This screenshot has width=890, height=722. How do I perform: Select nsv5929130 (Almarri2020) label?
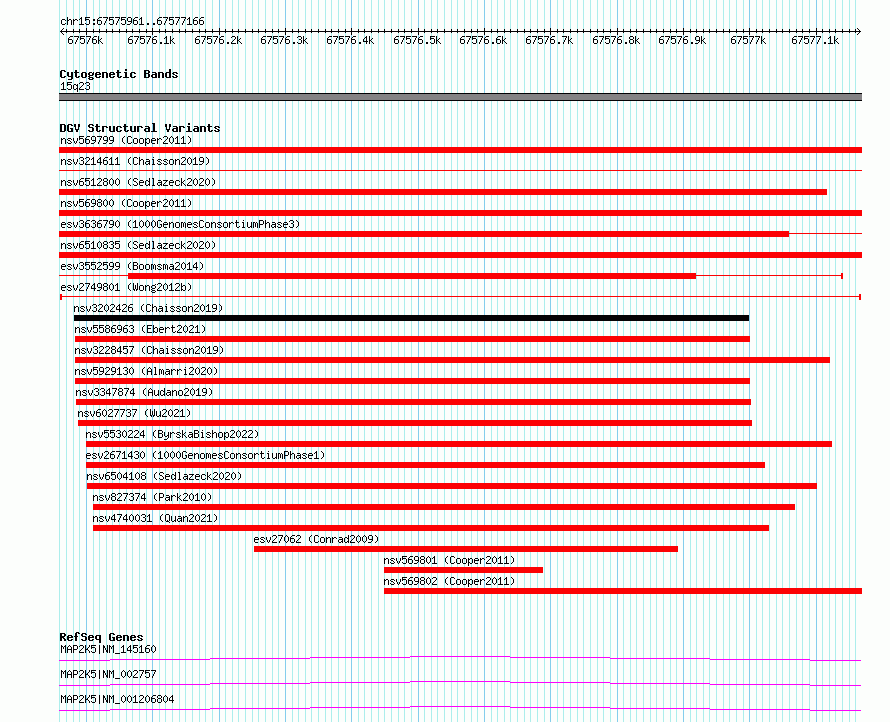coord(146,371)
